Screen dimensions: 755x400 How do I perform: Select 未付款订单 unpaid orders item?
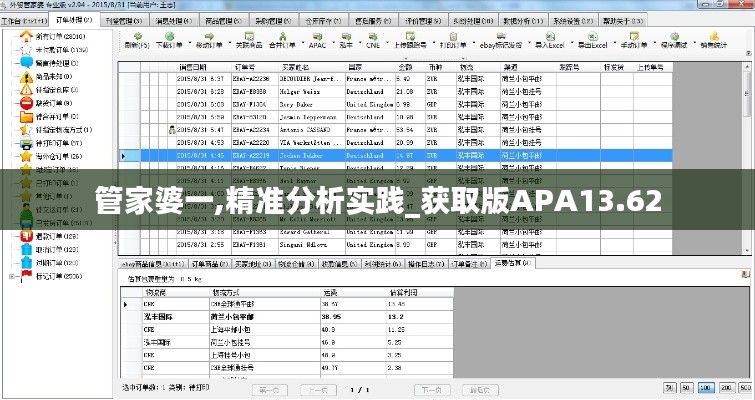[x=54, y=50]
